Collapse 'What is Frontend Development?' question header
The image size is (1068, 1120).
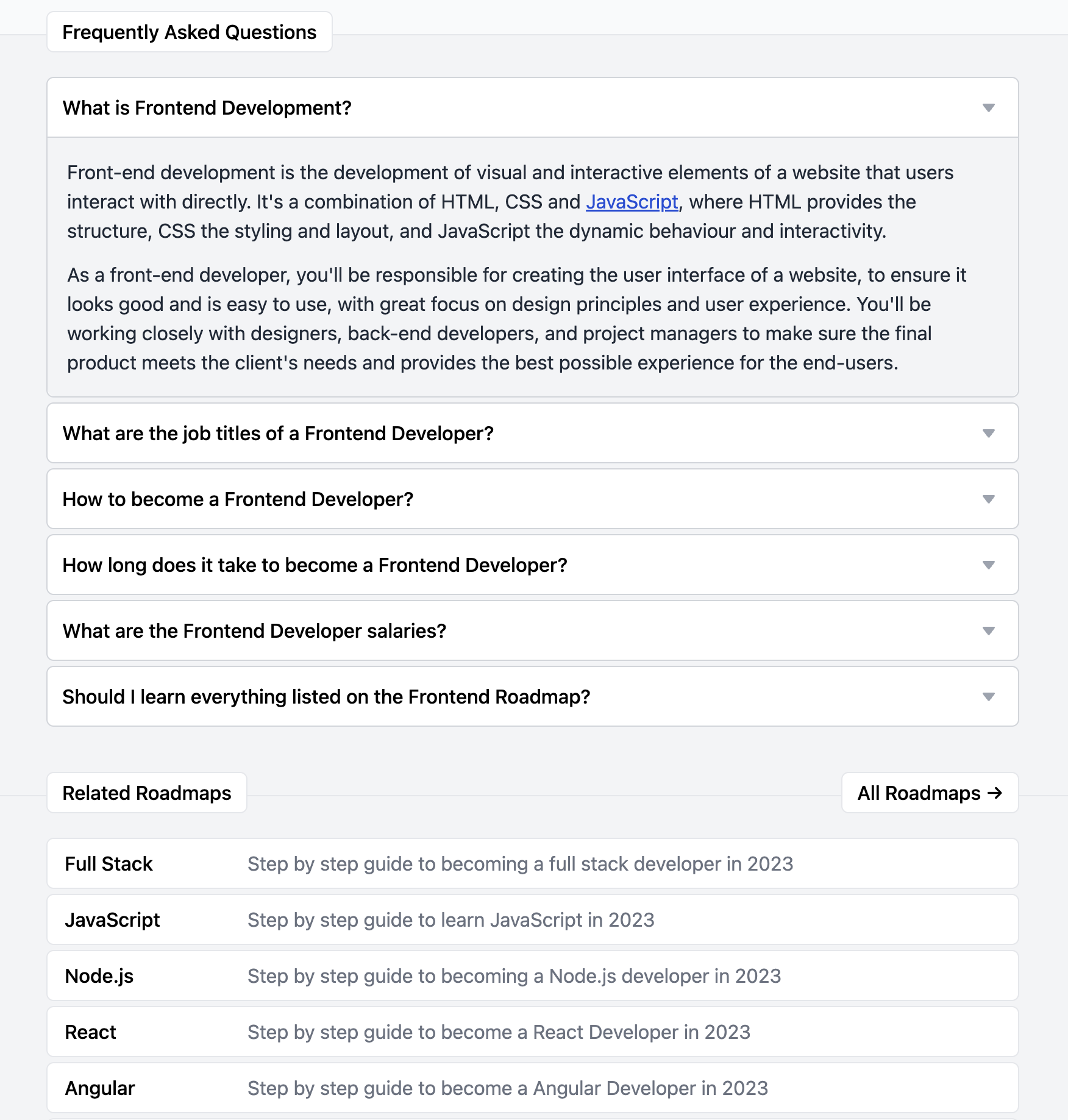pyautogui.click(x=207, y=108)
